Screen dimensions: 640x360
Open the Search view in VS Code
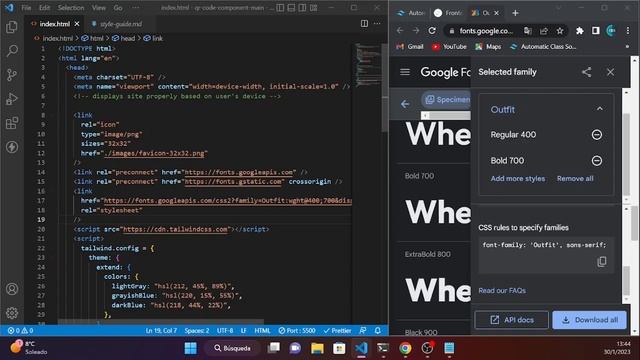[x=12, y=51]
